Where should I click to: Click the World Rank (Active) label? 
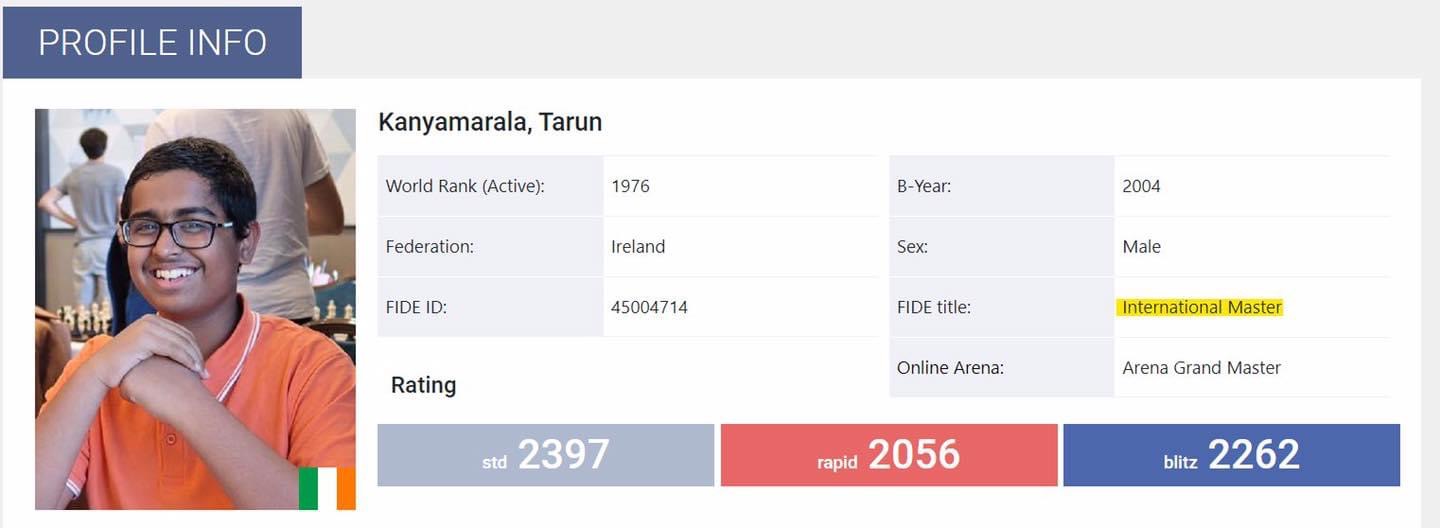tap(465, 186)
